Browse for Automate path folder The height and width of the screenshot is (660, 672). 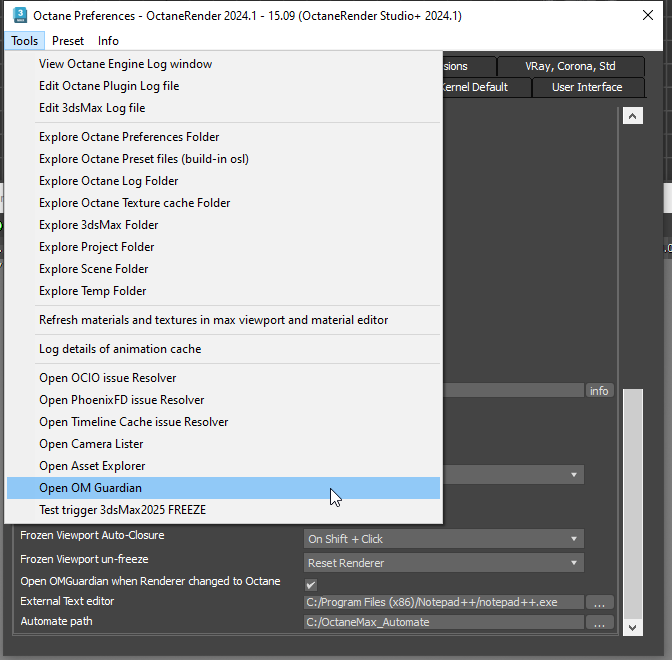[x=598, y=622]
